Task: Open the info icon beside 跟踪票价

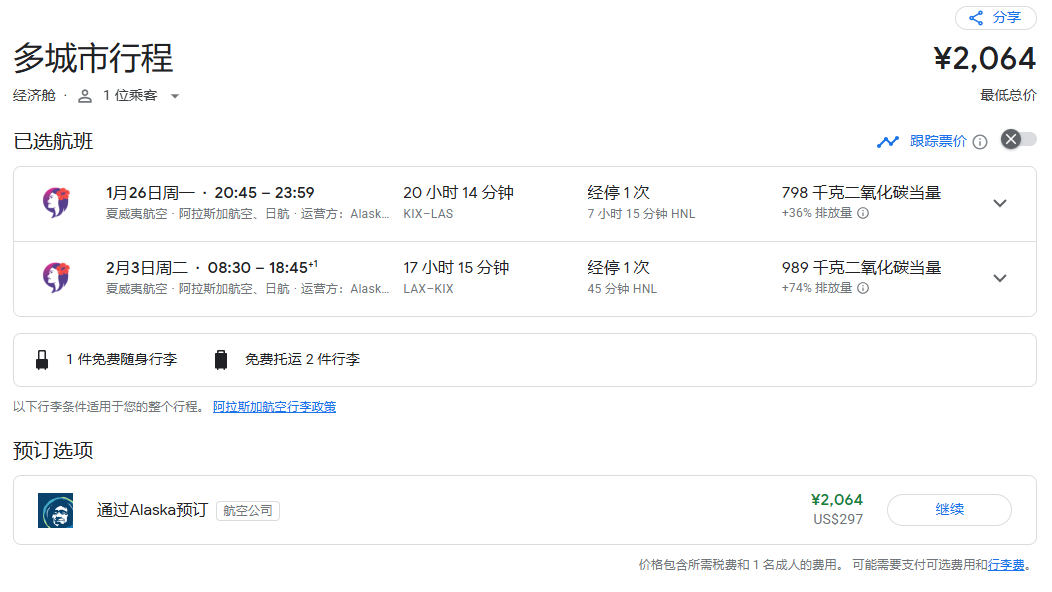Action: [980, 142]
